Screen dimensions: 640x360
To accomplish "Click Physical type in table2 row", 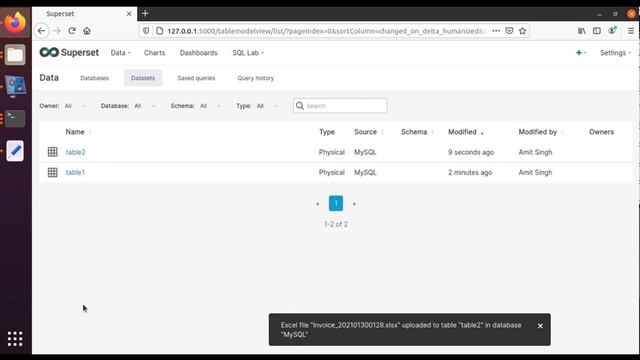I will (331, 152).
